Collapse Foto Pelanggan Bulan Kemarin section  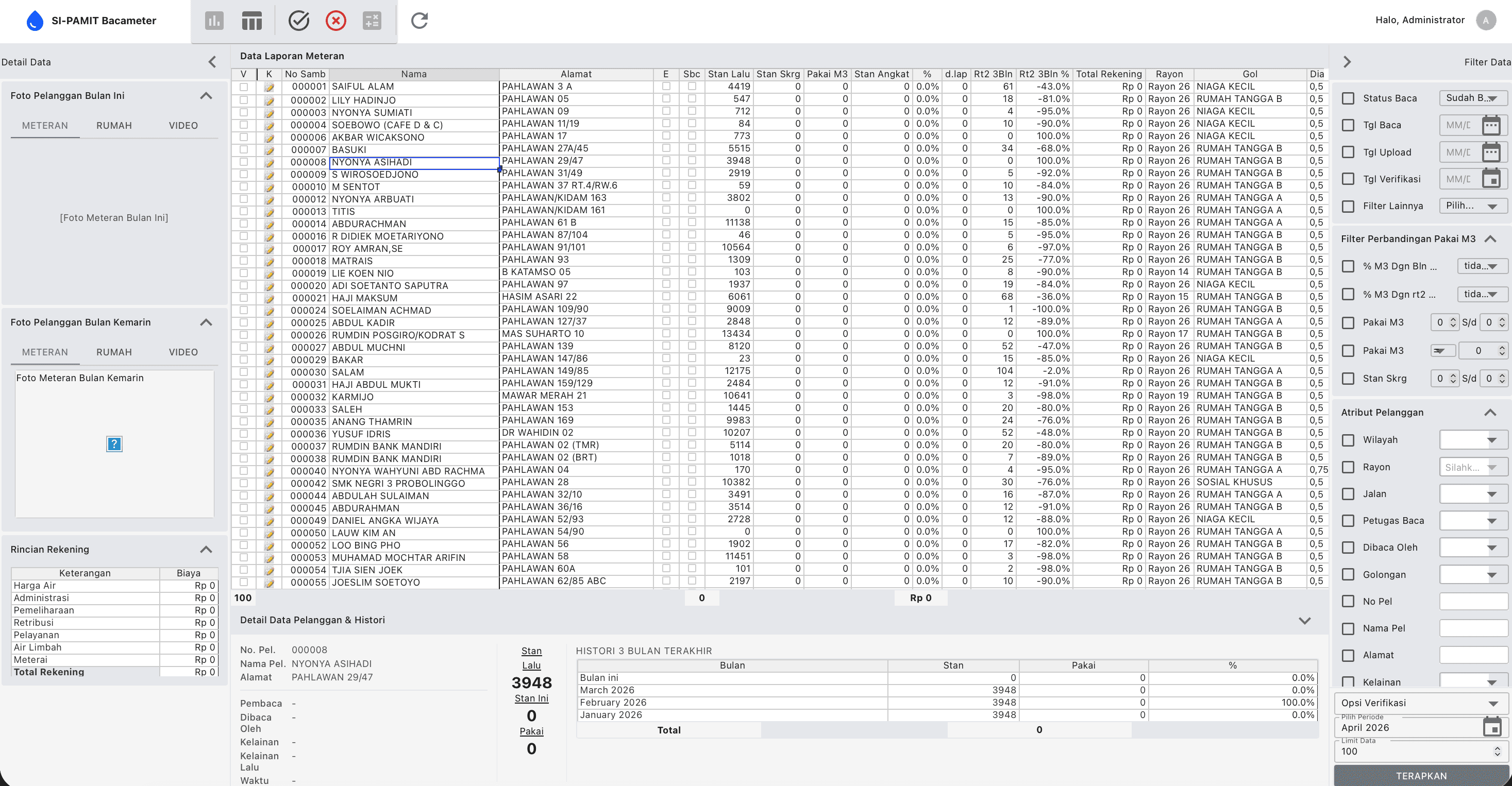206,322
